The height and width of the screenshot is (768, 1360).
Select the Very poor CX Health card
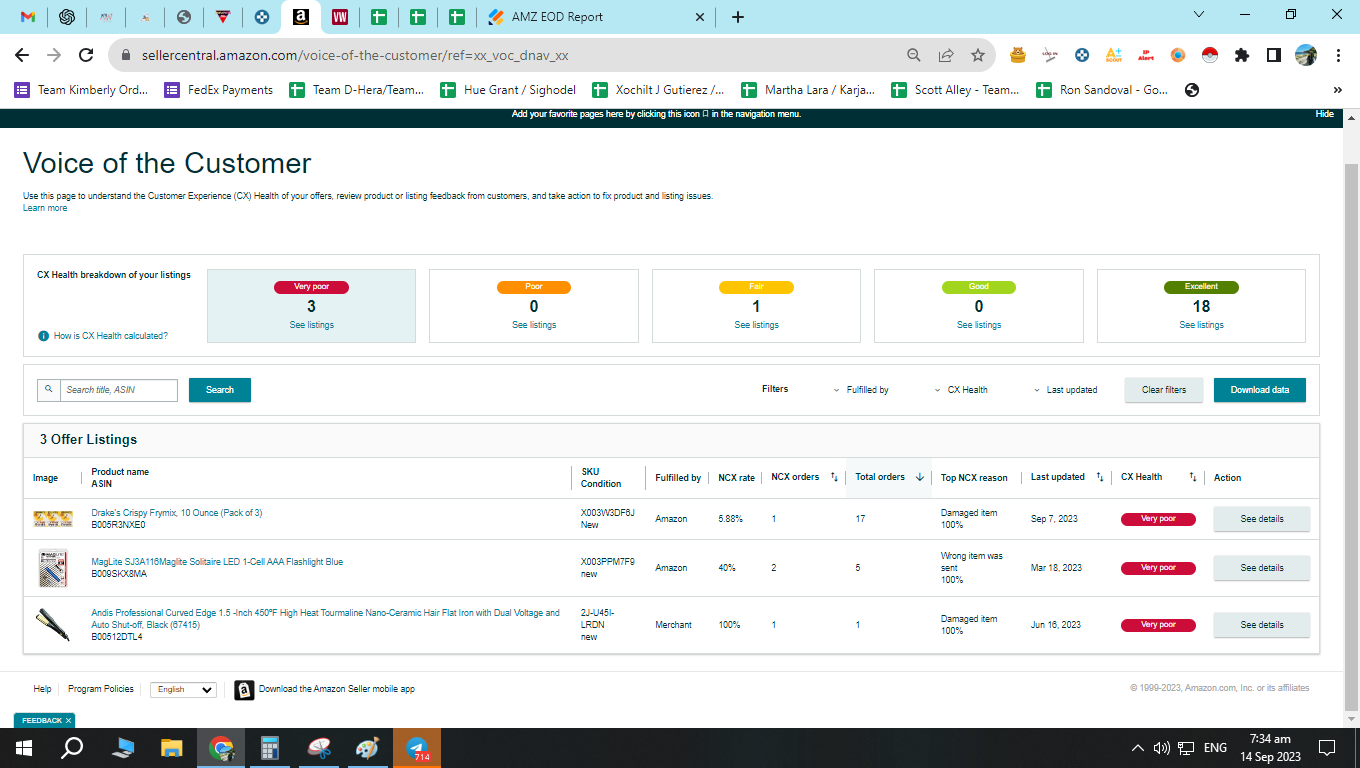[311, 306]
